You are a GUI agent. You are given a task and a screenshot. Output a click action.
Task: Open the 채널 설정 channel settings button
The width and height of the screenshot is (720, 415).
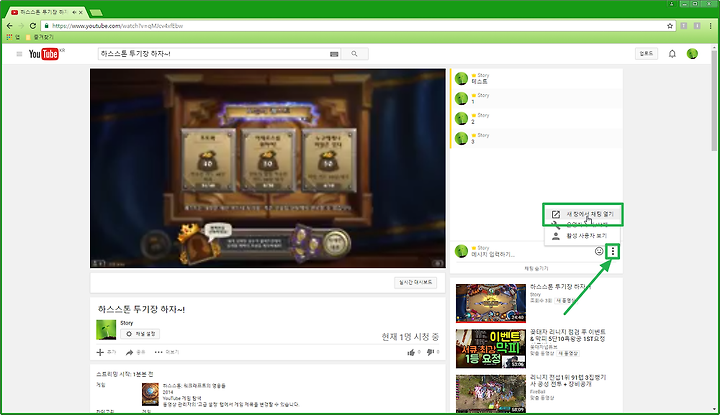[140, 334]
